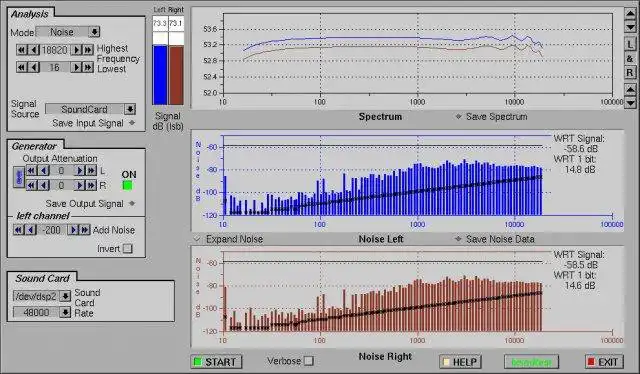This screenshot has width=640, height=374.
Task: Increase Highest Frequency with single-right arrow
Action: (76, 50)
